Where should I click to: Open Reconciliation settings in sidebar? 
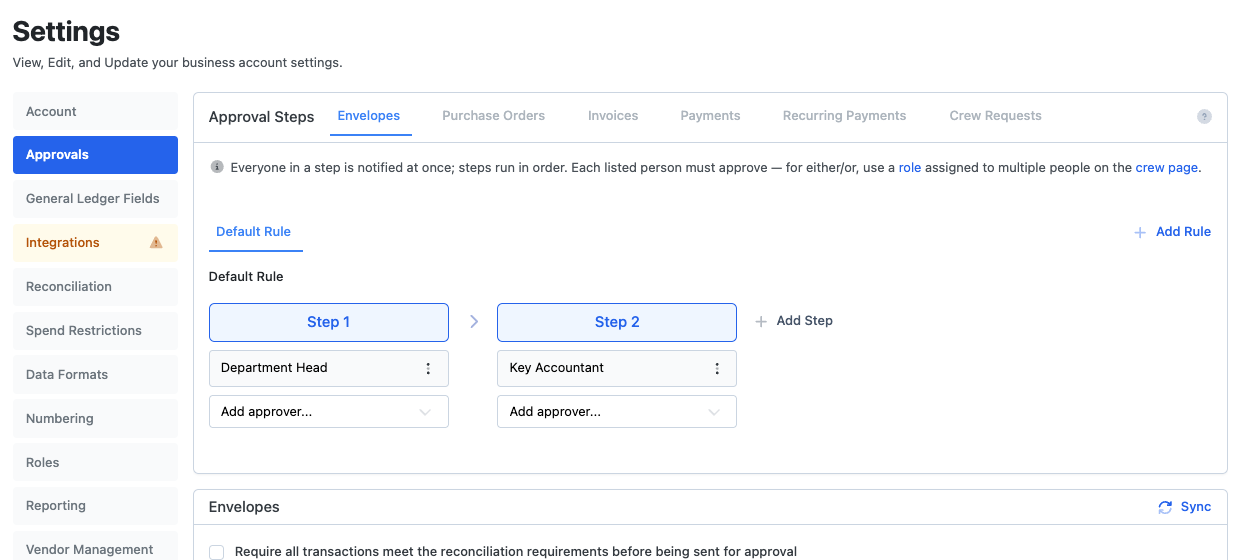pyautogui.click(x=95, y=287)
